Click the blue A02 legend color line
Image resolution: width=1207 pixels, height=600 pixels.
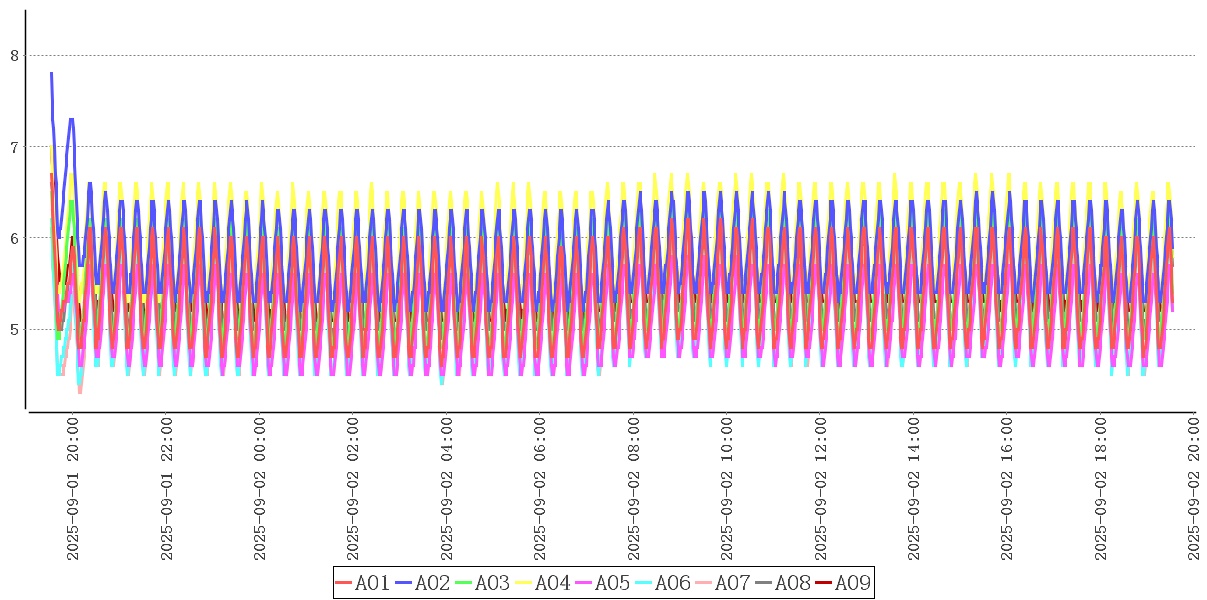pos(404,583)
